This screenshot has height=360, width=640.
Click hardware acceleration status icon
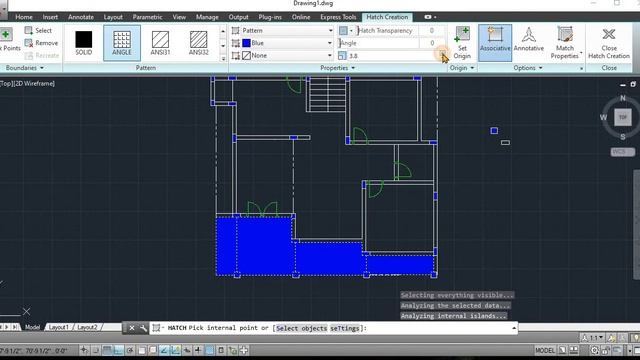pos(617,350)
